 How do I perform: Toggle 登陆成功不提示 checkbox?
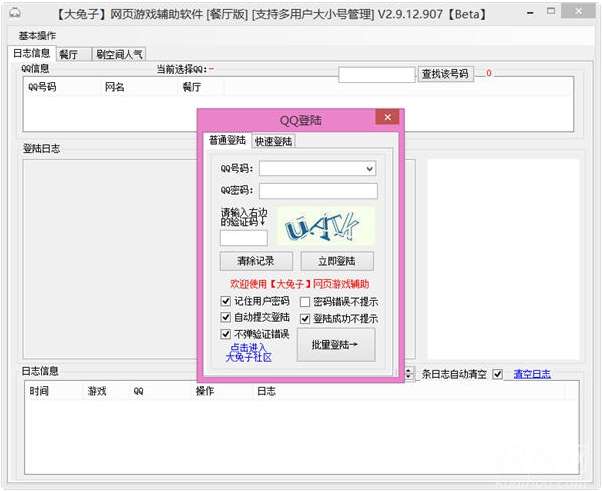pyautogui.click(x=305, y=319)
